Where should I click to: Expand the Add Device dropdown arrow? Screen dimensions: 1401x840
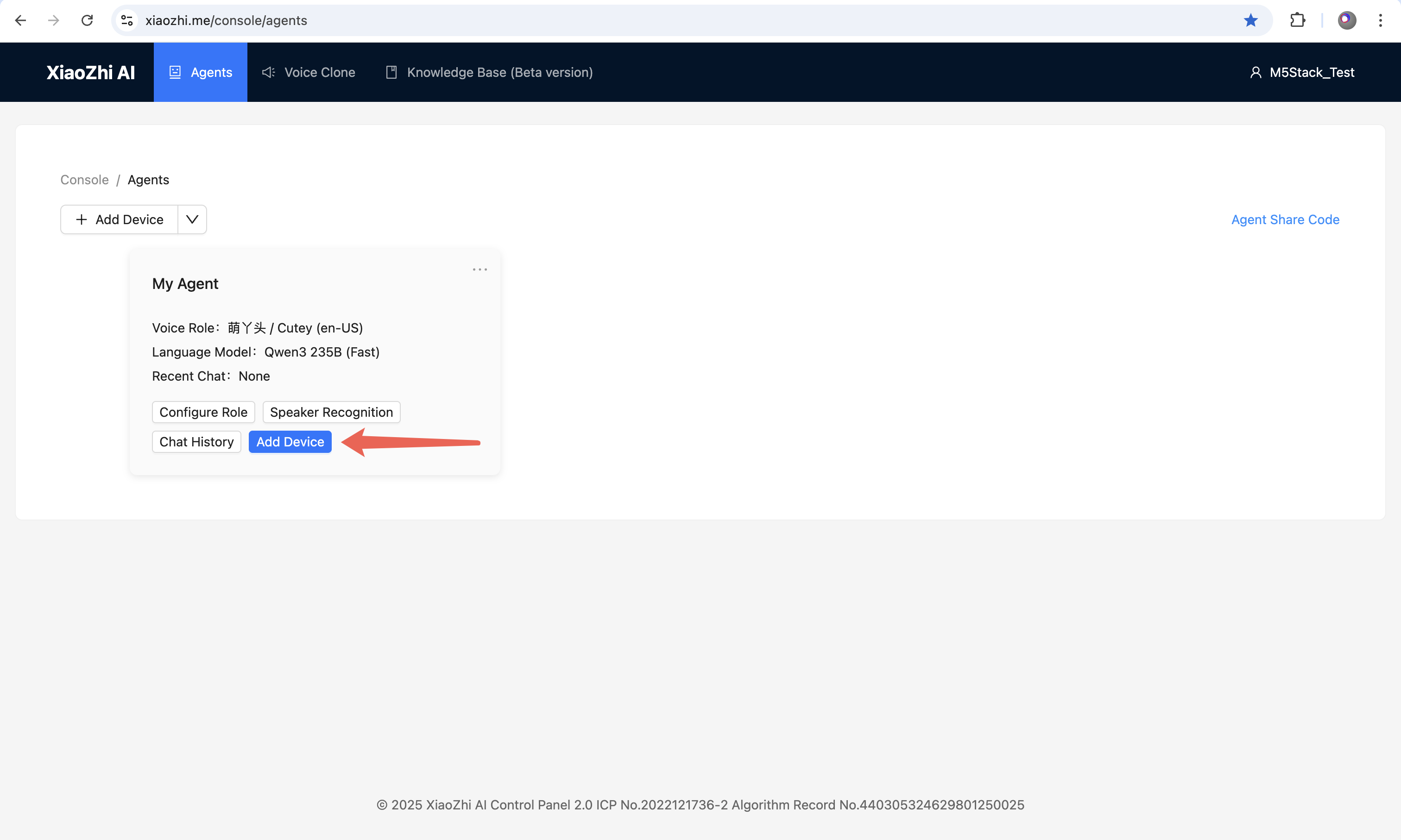pyautogui.click(x=192, y=219)
